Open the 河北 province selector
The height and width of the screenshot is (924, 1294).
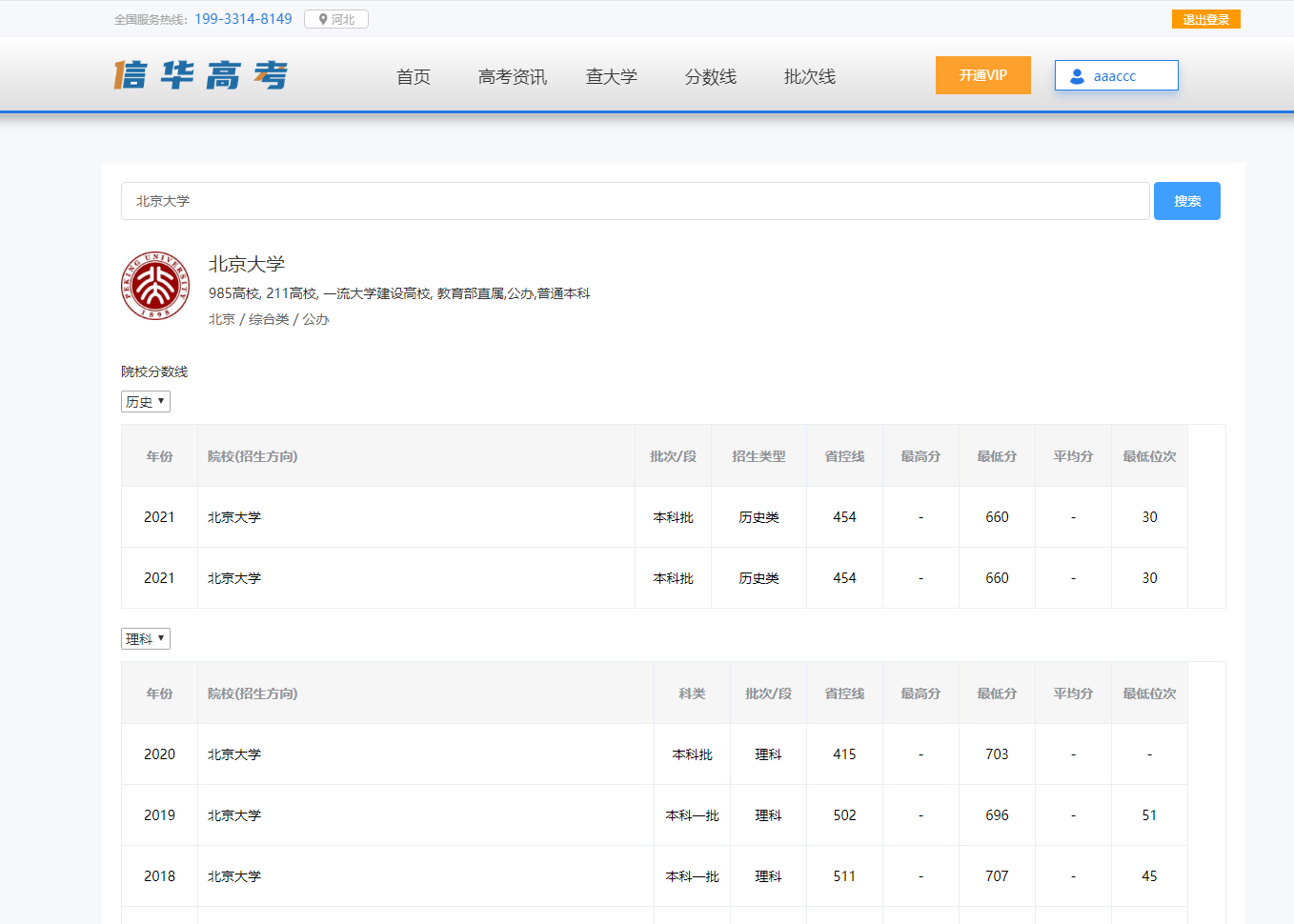(x=336, y=19)
